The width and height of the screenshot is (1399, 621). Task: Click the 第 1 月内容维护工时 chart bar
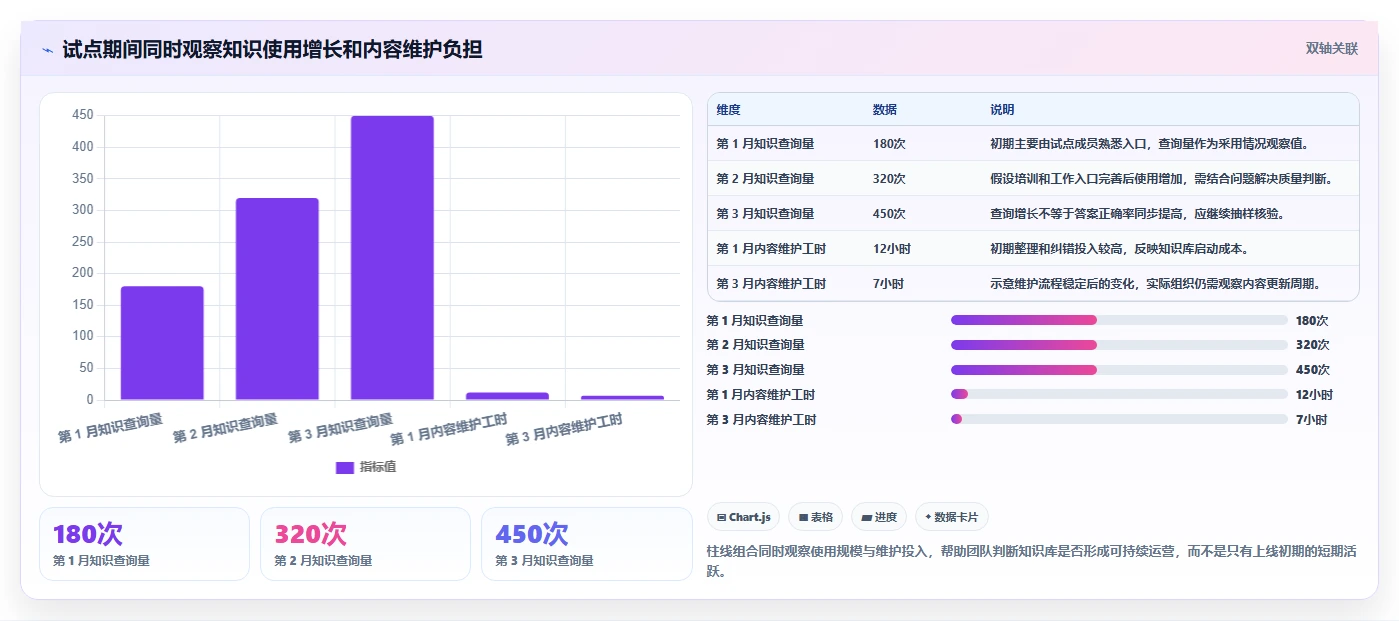coord(507,396)
